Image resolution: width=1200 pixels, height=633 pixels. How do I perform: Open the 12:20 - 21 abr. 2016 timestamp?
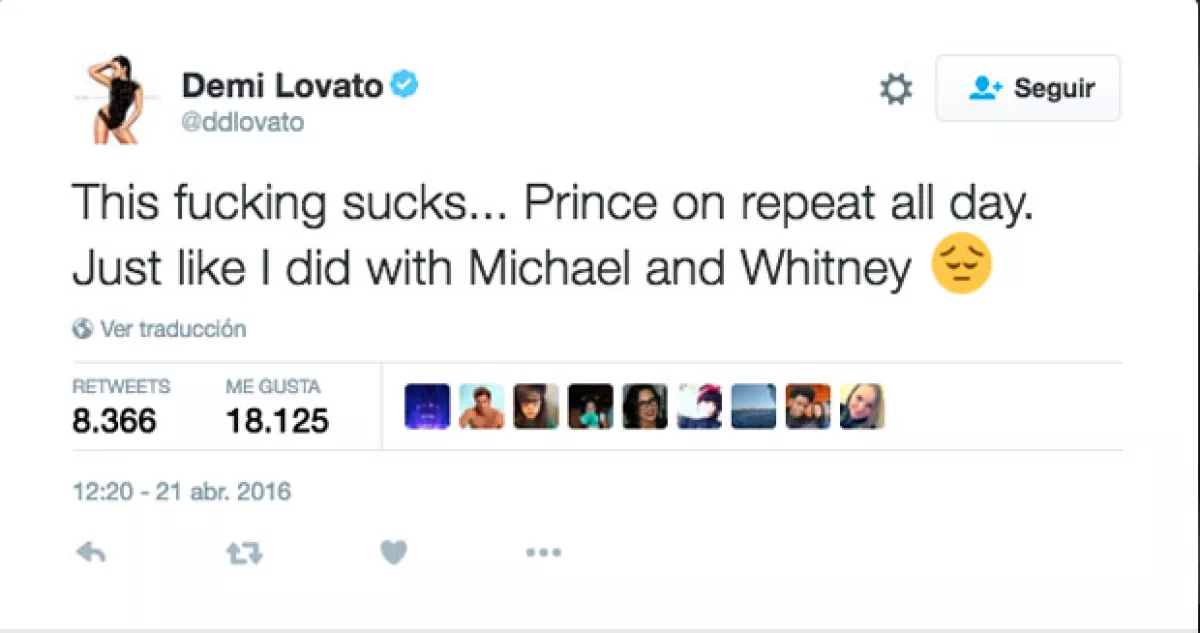[182, 492]
